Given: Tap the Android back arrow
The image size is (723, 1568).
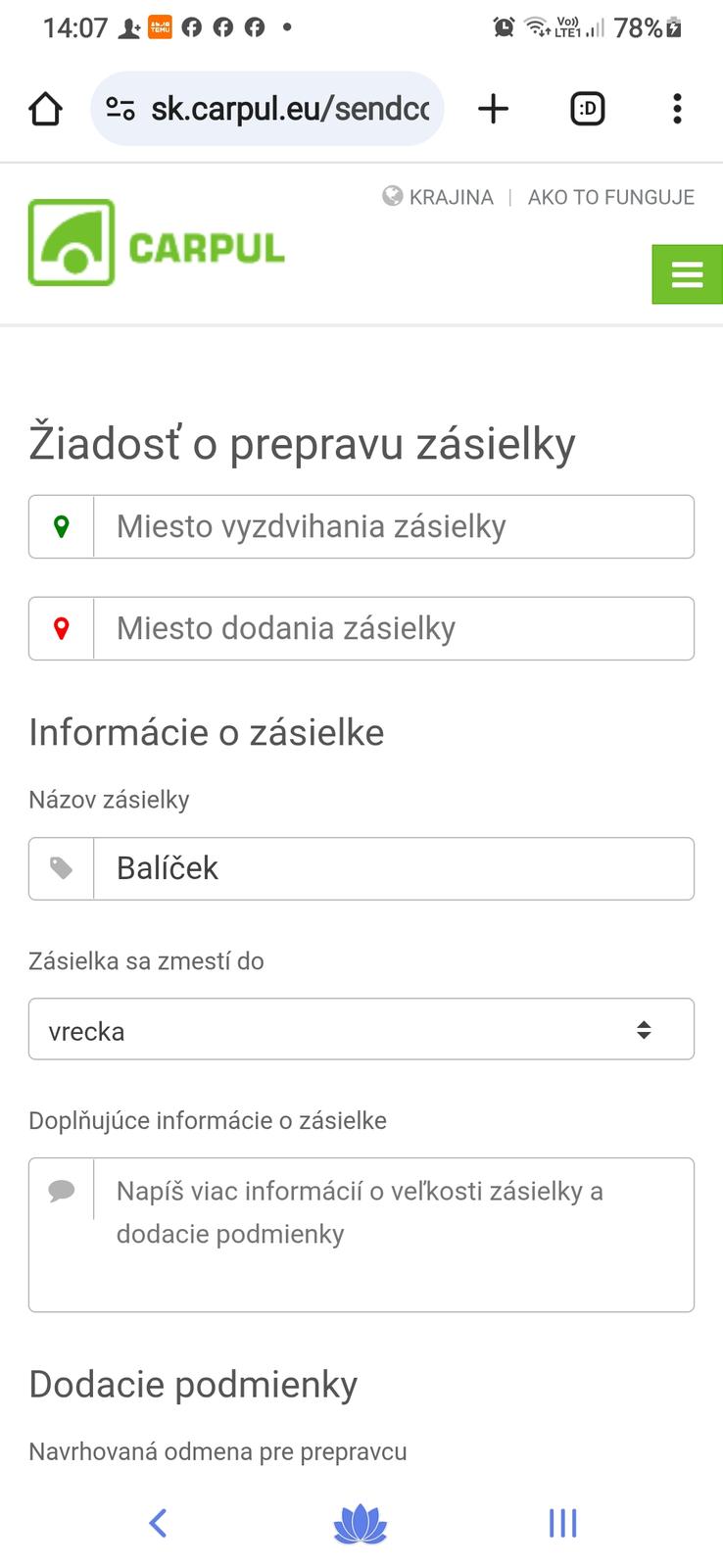Looking at the screenshot, I should [158, 1523].
